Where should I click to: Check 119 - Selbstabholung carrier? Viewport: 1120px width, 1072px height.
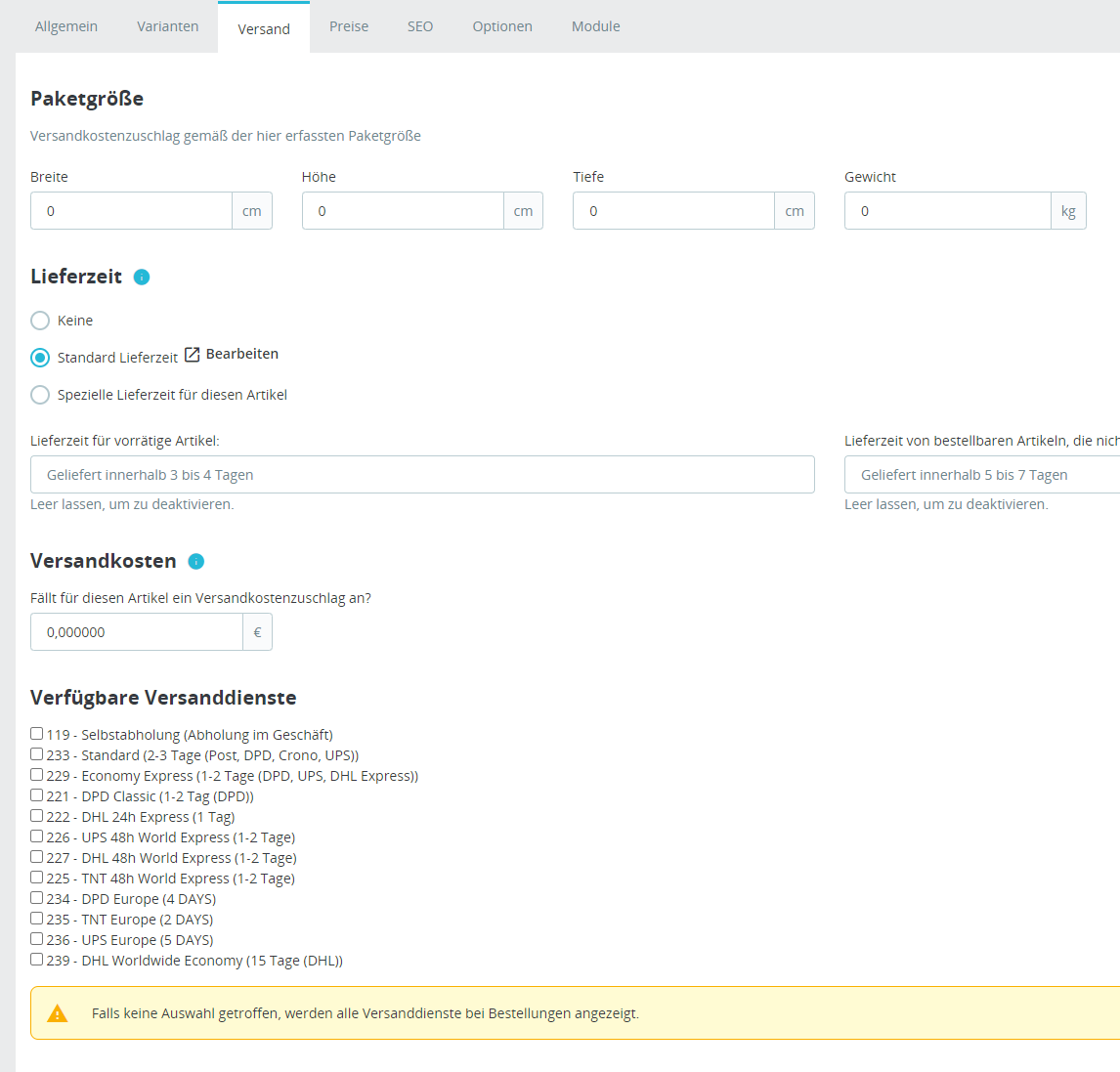[36, 734]
